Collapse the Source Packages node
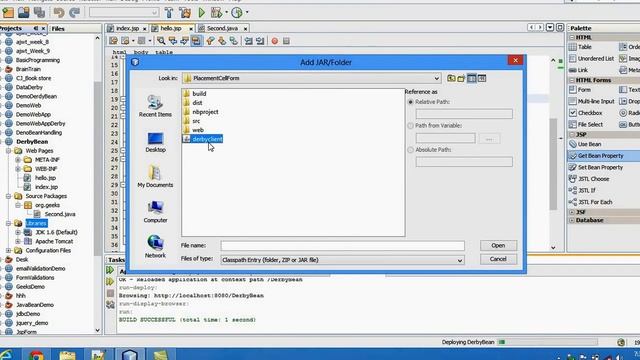This screenshot has width=640, height=360. [x=8, y=196]
